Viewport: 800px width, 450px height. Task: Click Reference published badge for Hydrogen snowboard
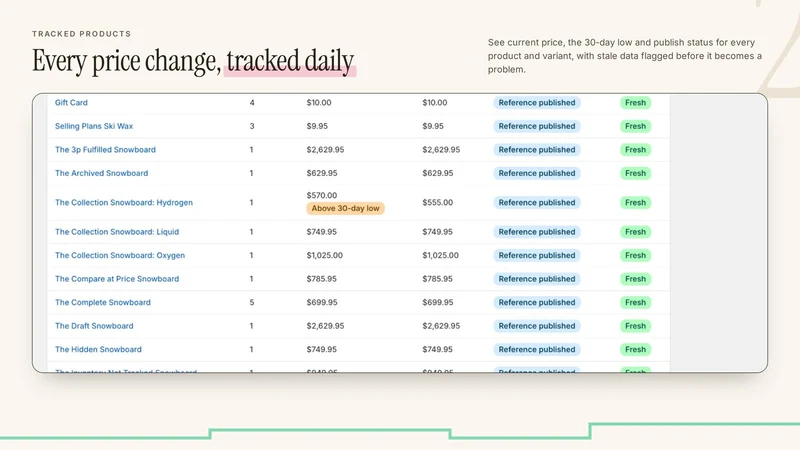537,203
